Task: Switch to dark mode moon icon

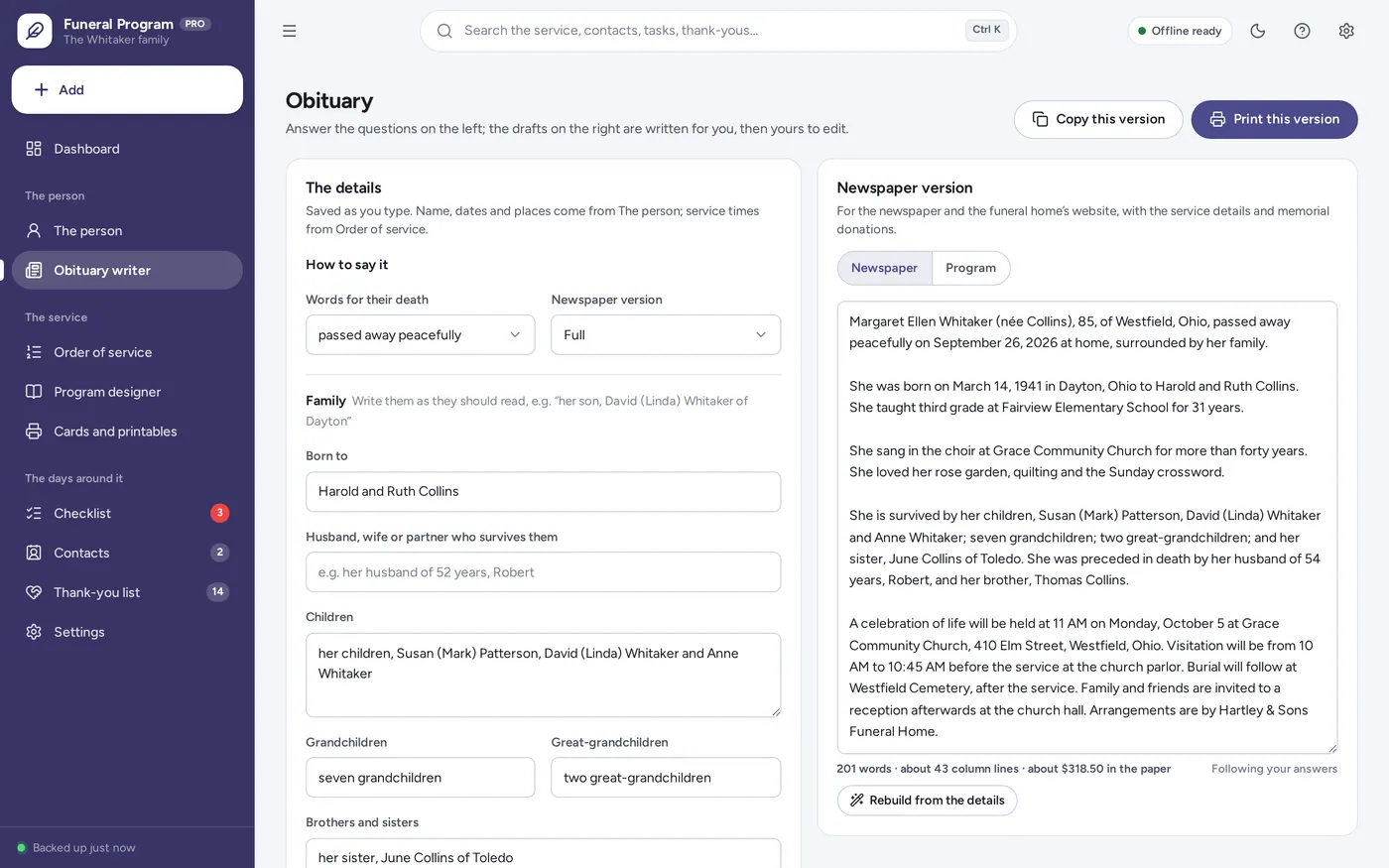Action: [1258, 31]
